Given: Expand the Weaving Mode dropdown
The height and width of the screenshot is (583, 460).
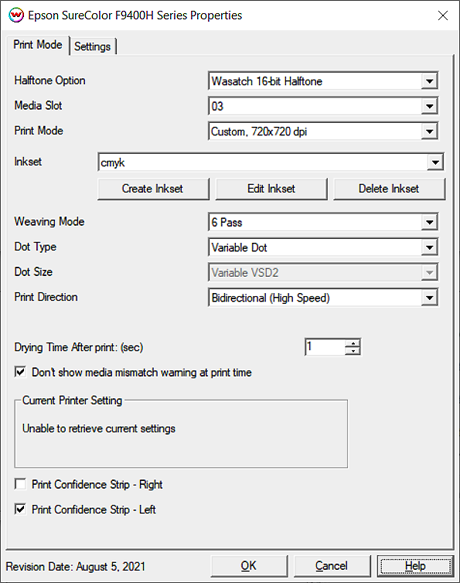Looking at the screenshot, I should 323,222.
